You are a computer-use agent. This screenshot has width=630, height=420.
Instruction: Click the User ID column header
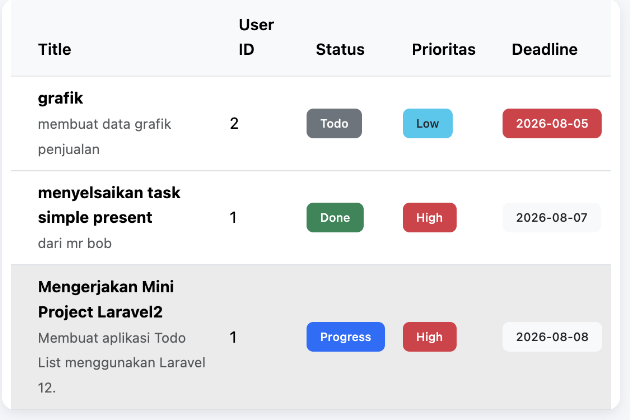tap(256, 37)
